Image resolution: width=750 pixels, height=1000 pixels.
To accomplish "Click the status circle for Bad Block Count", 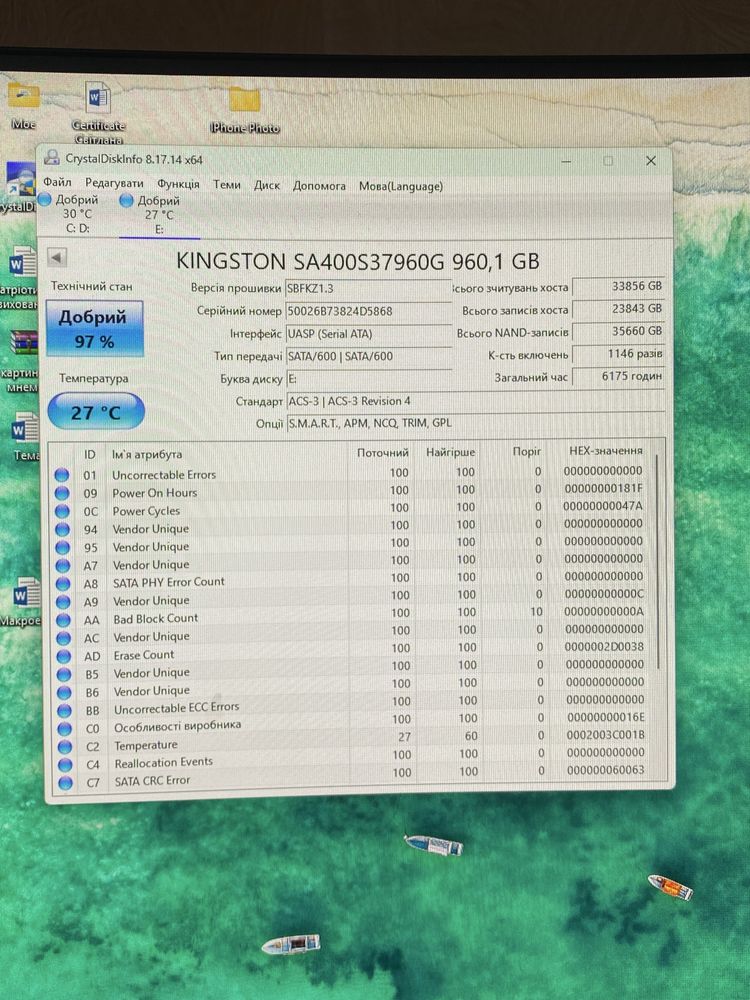I will (63, 619).
